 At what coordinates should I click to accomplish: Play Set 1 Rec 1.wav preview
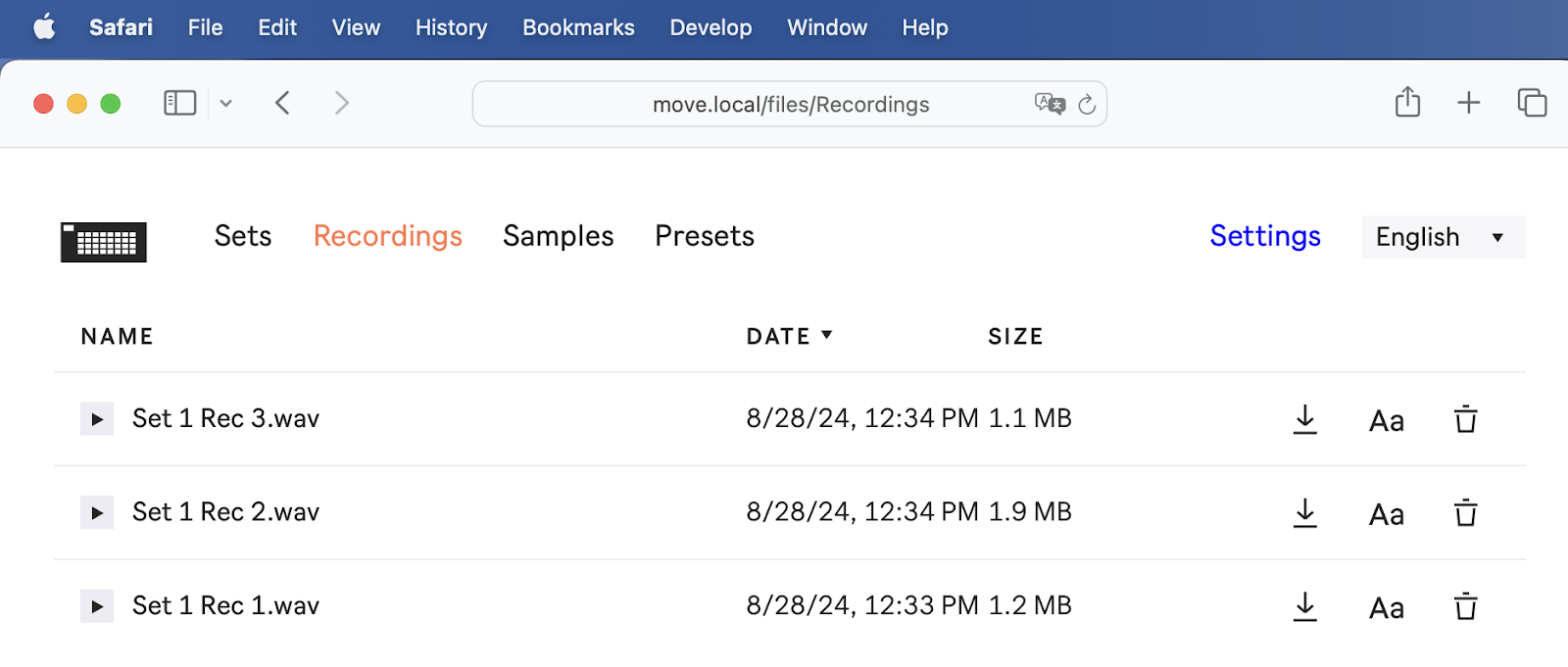[97, 607]
